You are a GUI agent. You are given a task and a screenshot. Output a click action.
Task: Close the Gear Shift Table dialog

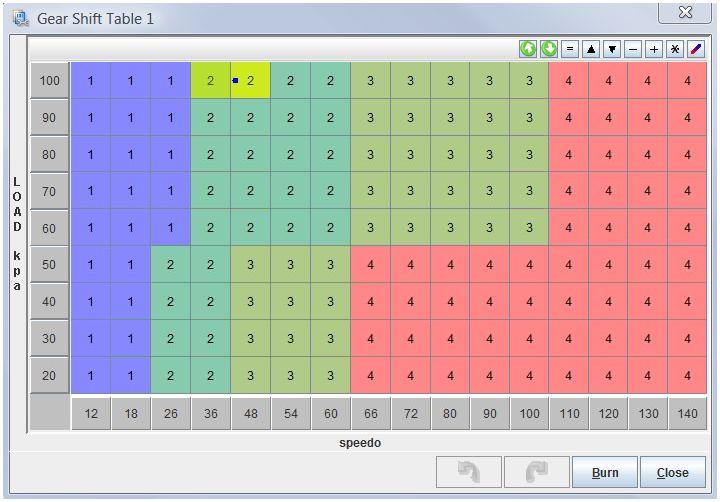673,472
